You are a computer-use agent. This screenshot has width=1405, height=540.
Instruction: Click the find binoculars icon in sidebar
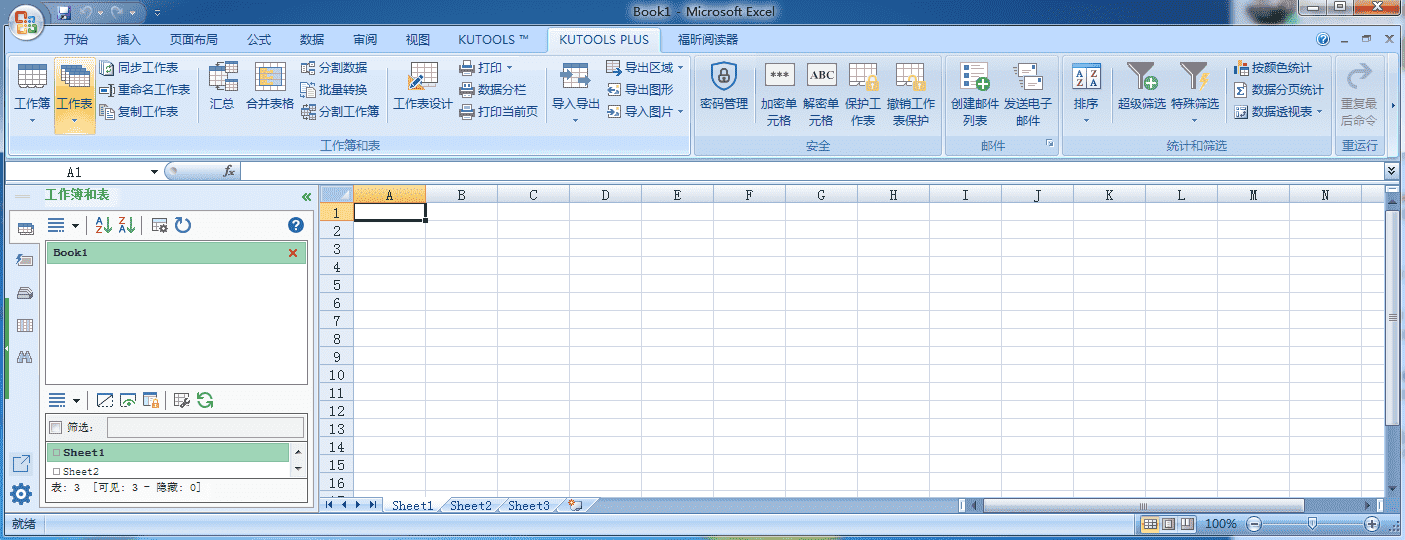[25, 357]
